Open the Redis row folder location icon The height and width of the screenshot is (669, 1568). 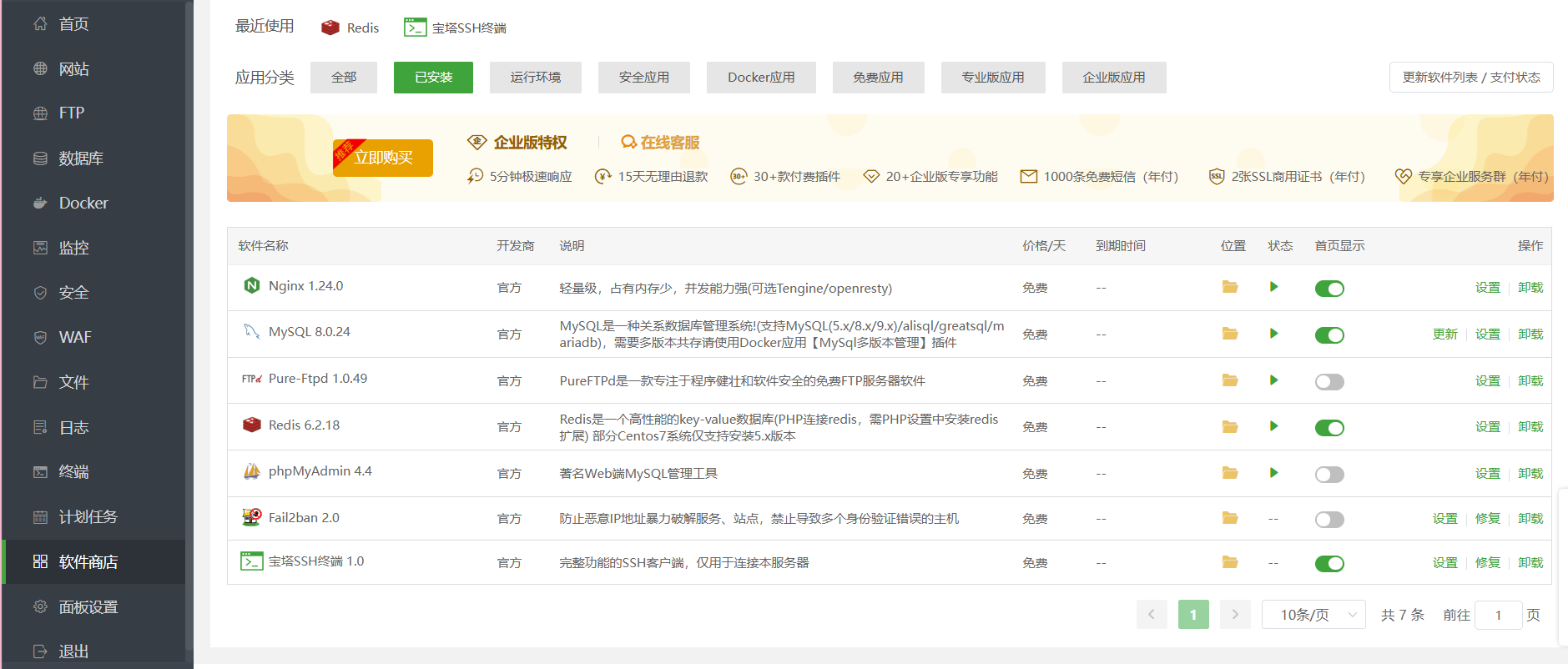(1230, 426)
